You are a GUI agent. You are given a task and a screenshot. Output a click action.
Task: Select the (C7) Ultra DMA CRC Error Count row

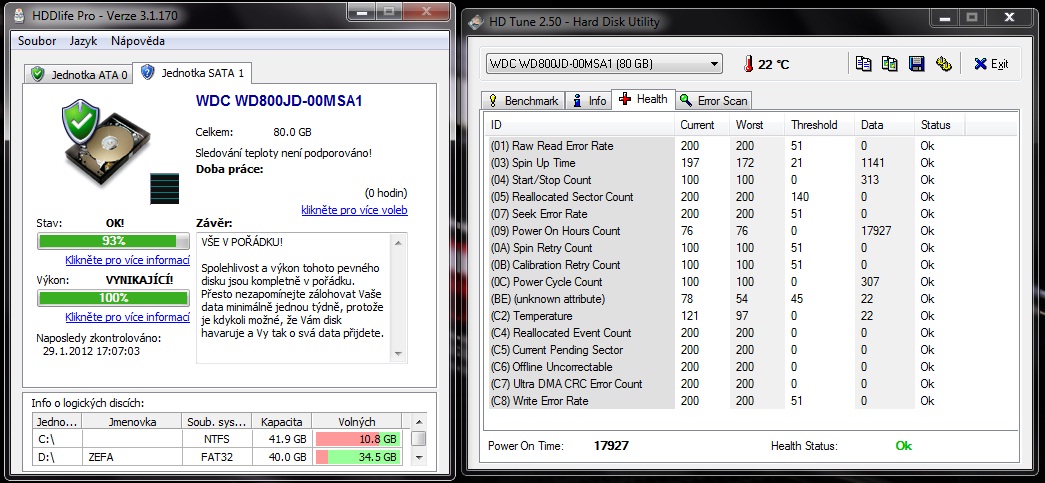(x=726, y=383)
